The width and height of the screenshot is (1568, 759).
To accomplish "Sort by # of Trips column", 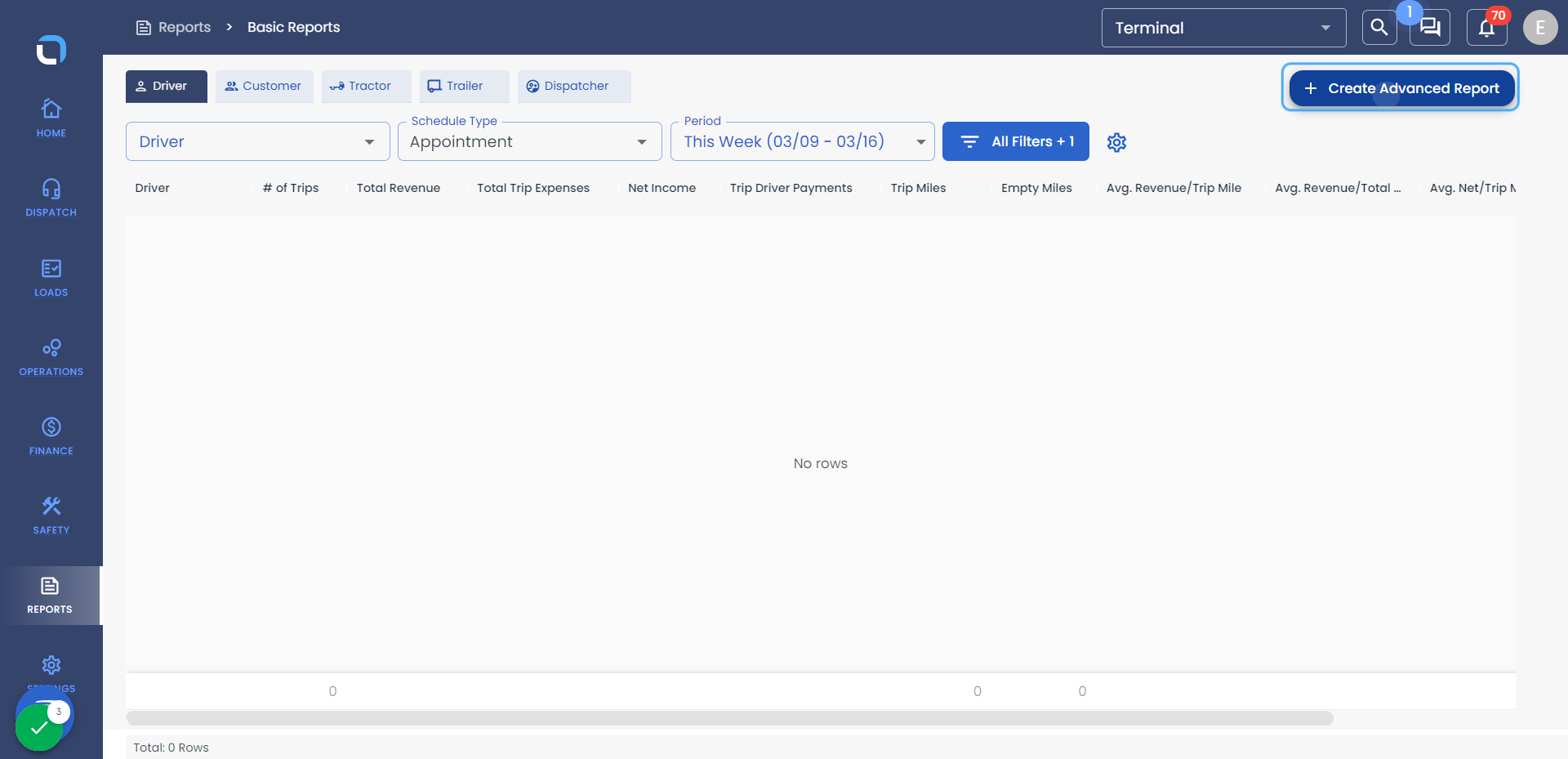I will [x=291, y=188].
